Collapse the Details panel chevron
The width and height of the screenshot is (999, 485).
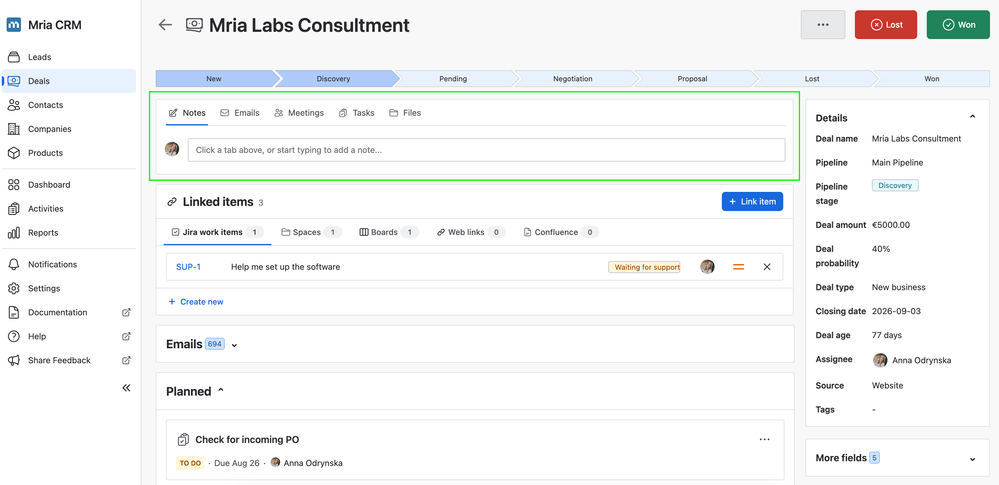pos(972,117)
